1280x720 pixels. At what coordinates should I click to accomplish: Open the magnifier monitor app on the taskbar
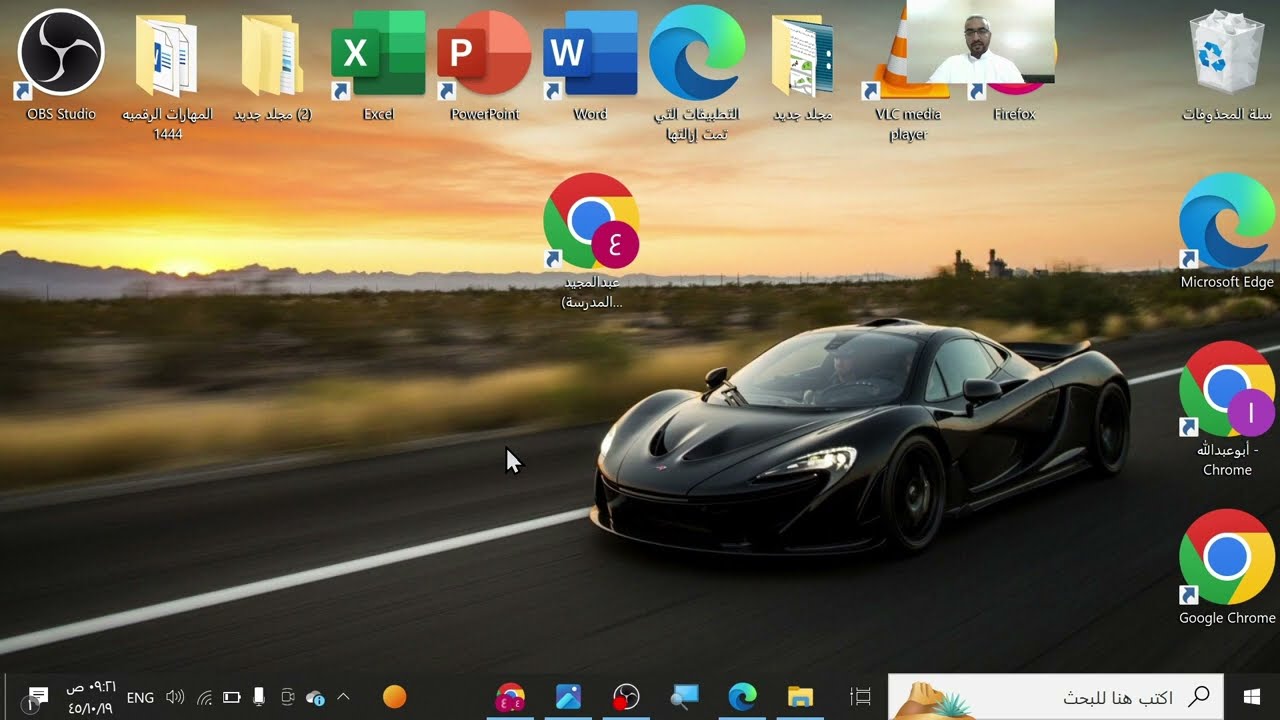tap(685, 697)
